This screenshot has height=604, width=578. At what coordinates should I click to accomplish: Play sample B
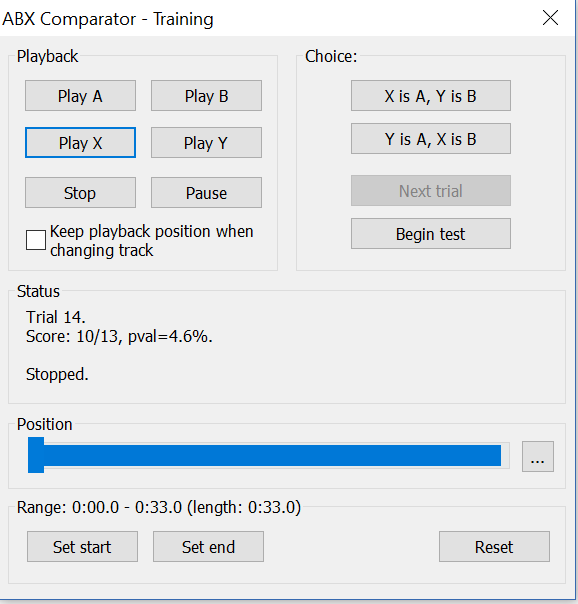tap(206, 96)
